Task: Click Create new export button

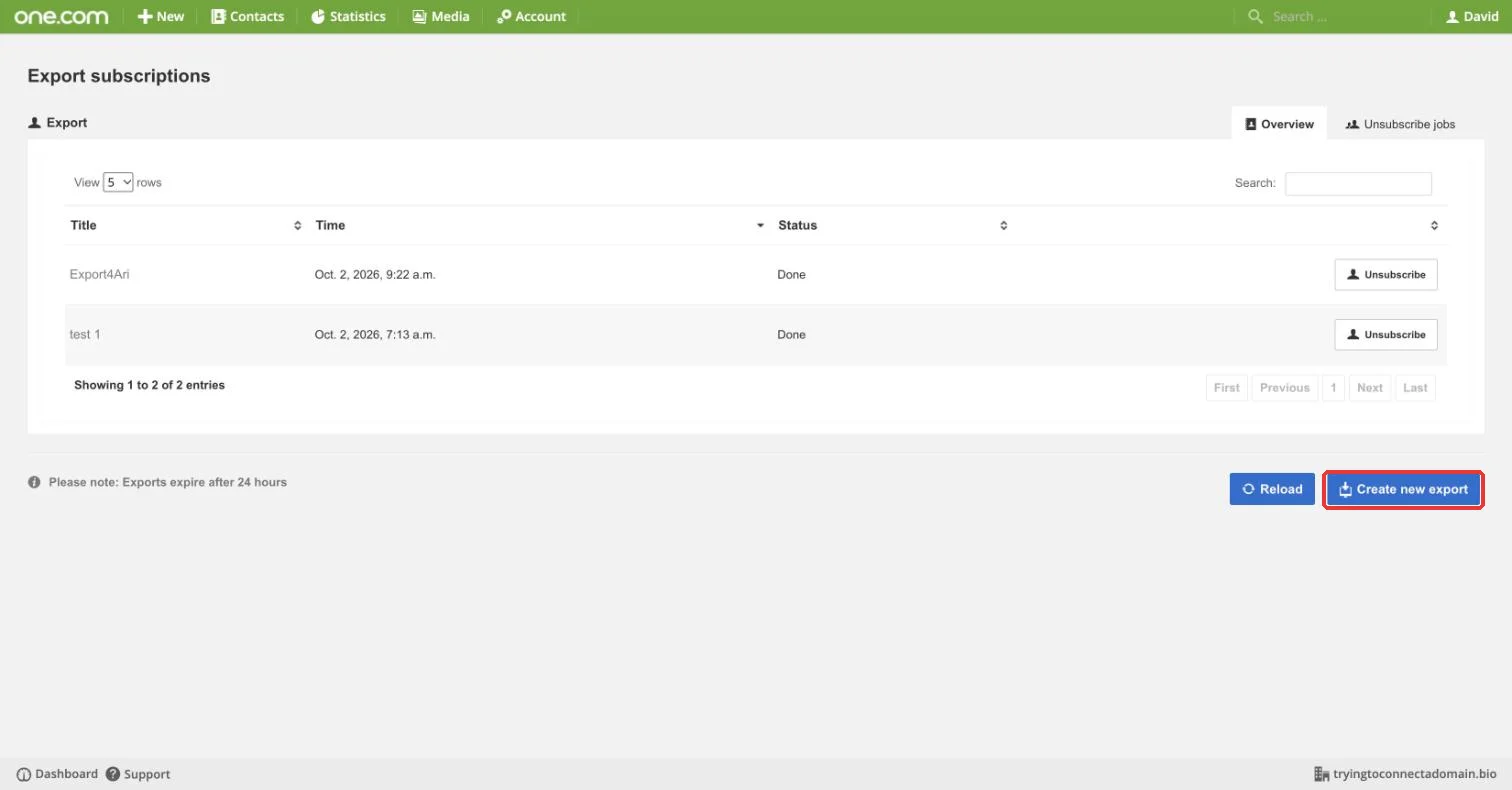Action: 1403,489
